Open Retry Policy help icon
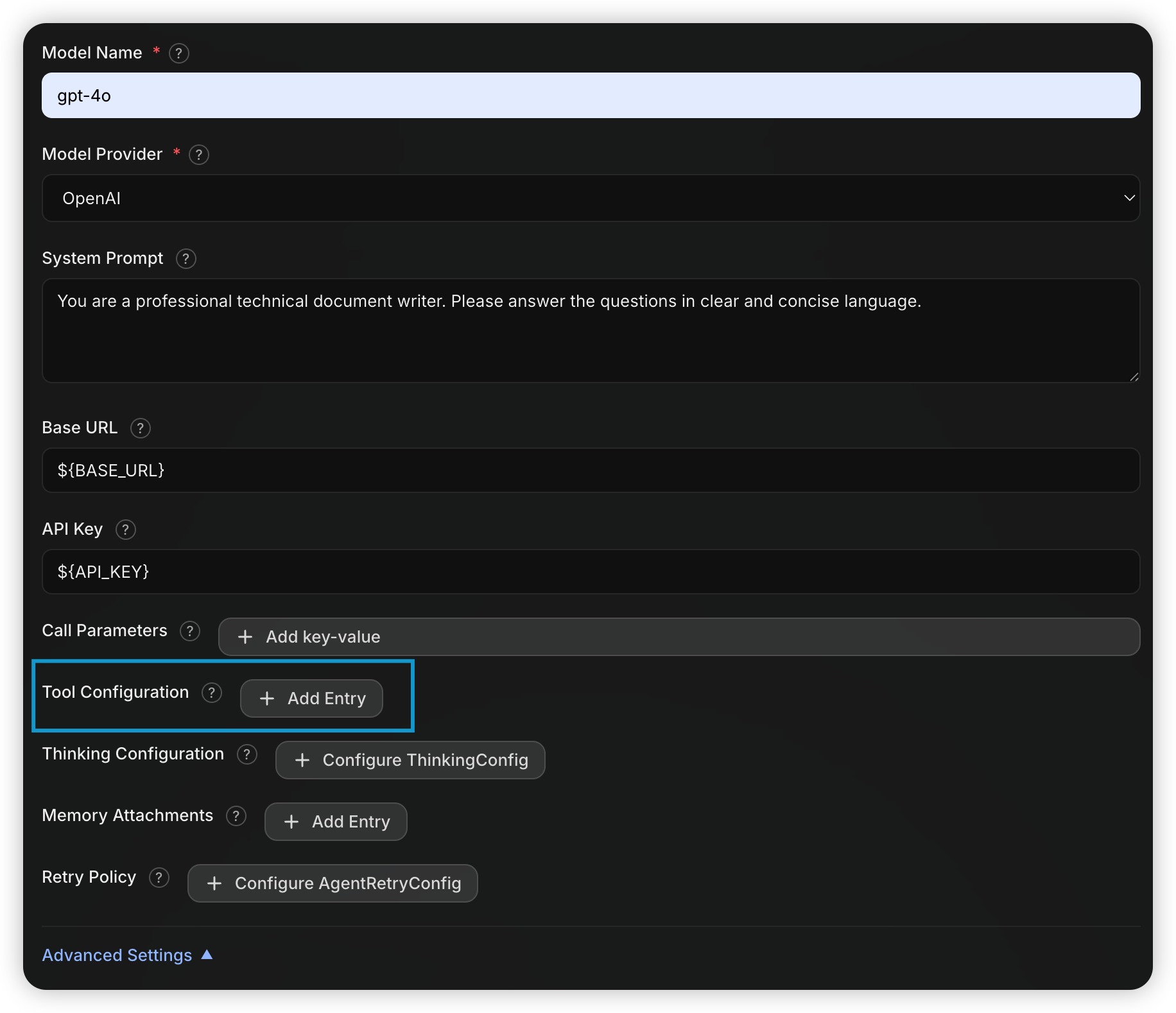Image resolution: width=1176 pixels, height=1013 pixels. click(159, 878)
